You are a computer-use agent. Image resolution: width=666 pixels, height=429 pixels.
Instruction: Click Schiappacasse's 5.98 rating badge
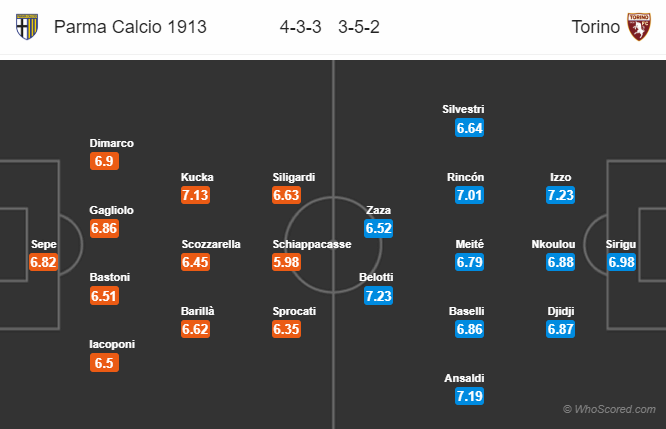click(x=286, y=262)
